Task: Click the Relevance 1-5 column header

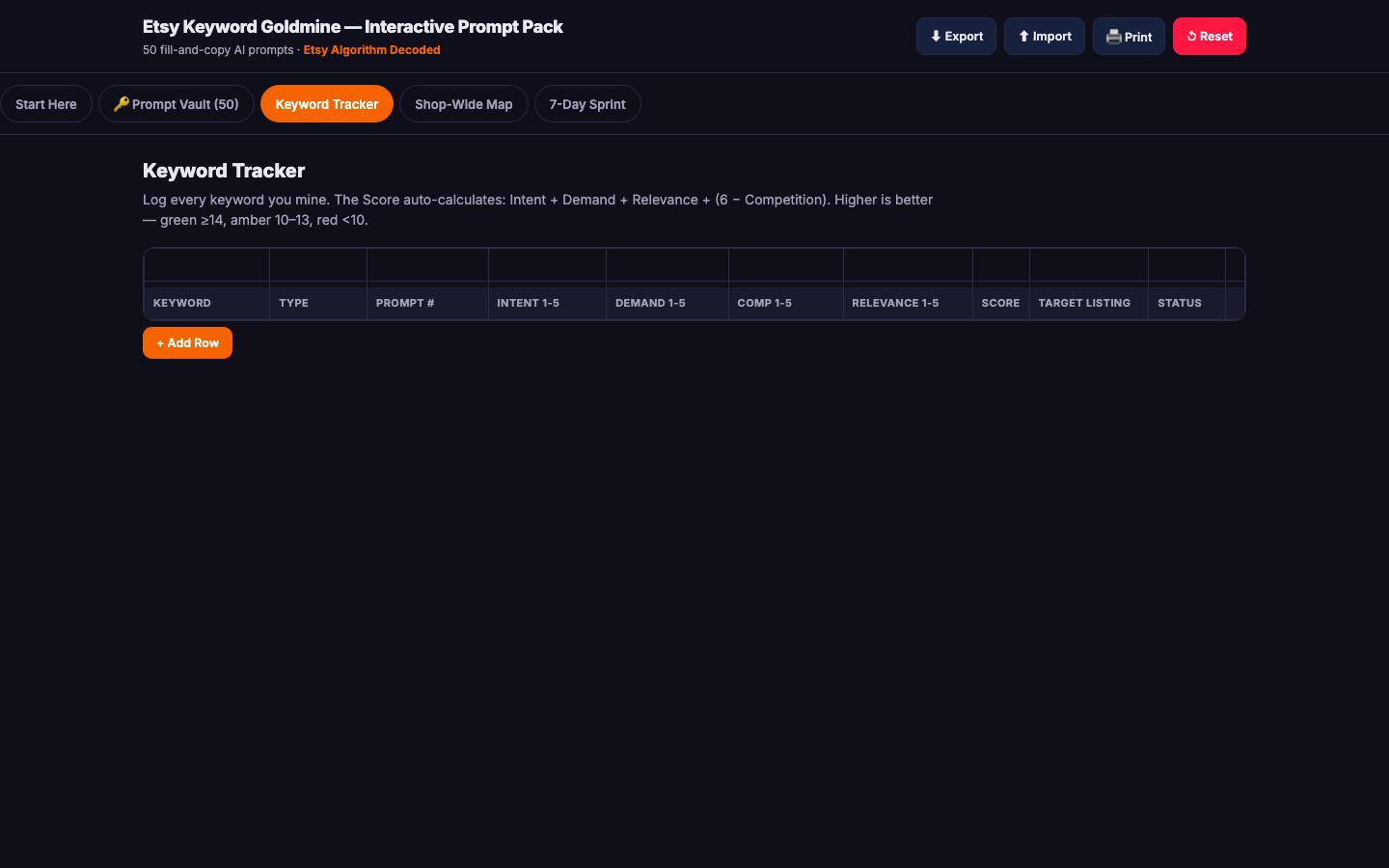Action: [908, 303]
